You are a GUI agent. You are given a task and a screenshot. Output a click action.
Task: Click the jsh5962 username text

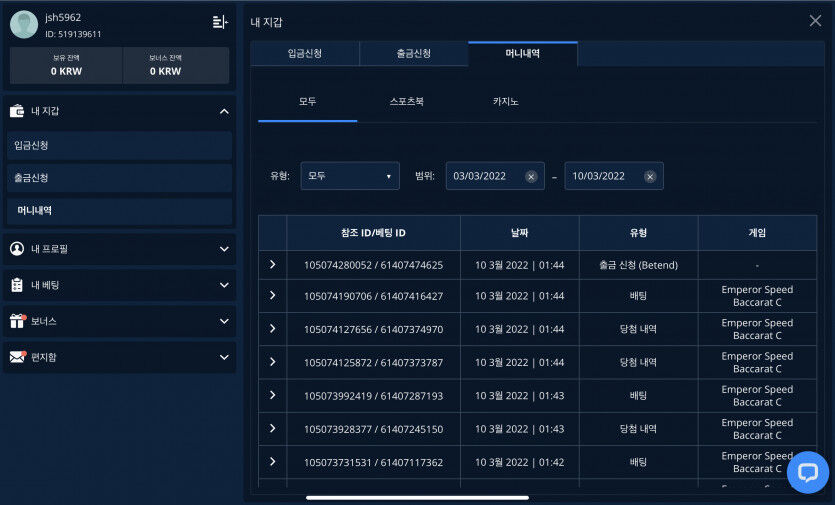pyautogui.click(x=63, y=18)
